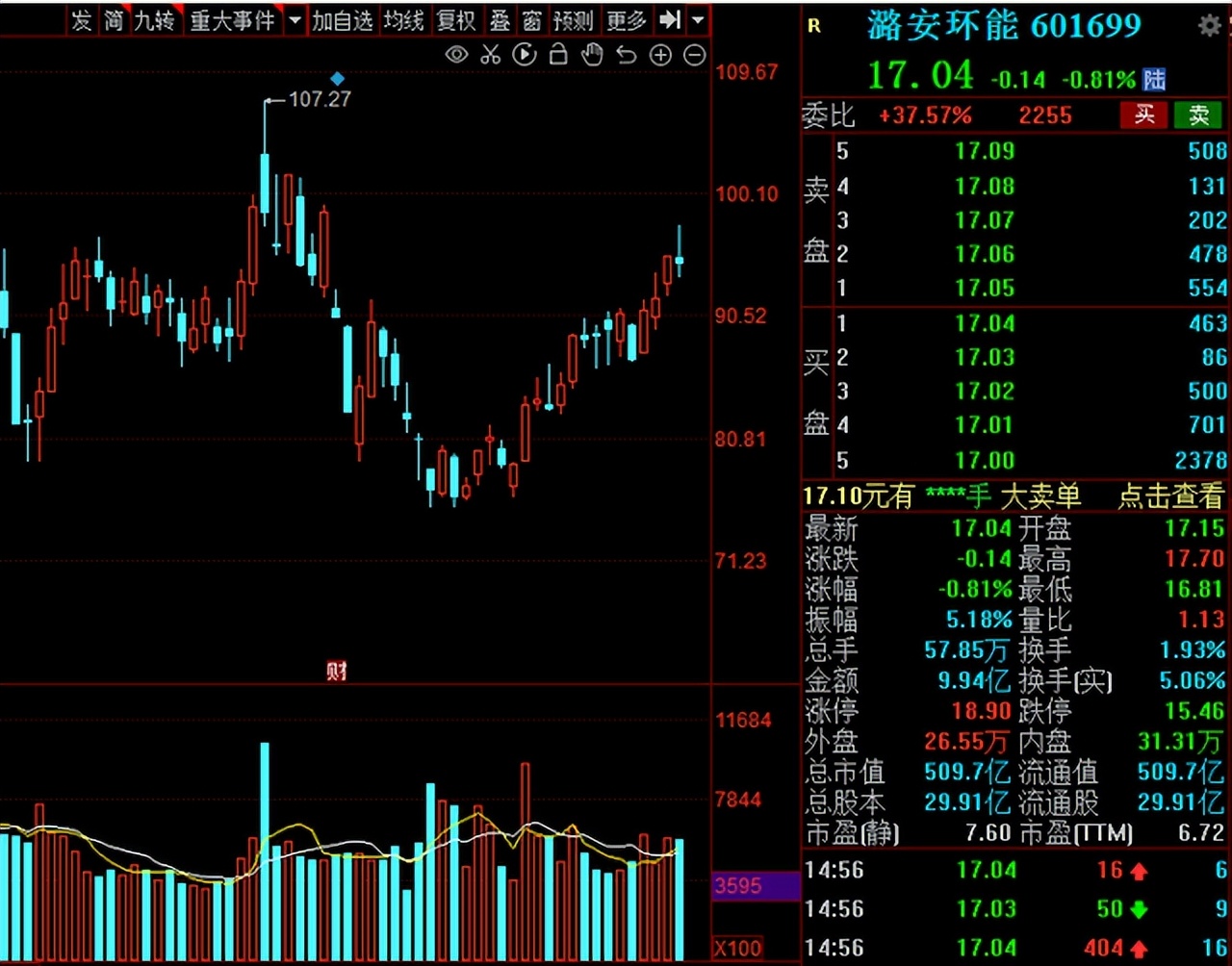The height and width of the screenshot is (966, 1232).
Task: Click the 市盈(TTM) value 6.72
Action: click(1202, 832)
